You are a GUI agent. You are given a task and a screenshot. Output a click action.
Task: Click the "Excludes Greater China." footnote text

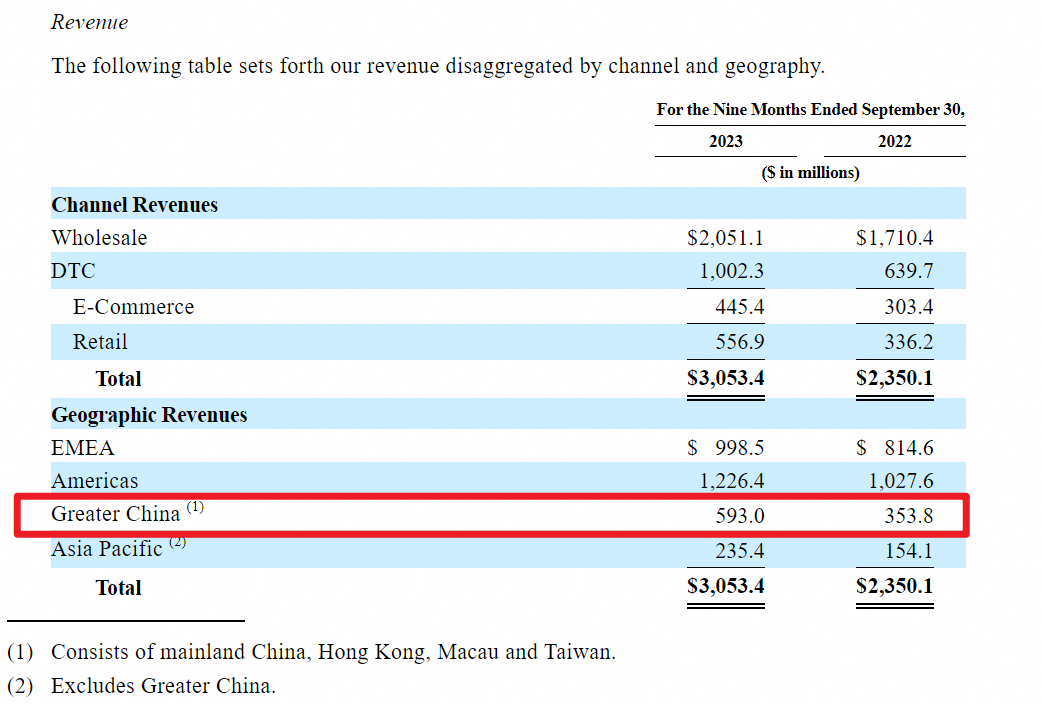(163, 686)
